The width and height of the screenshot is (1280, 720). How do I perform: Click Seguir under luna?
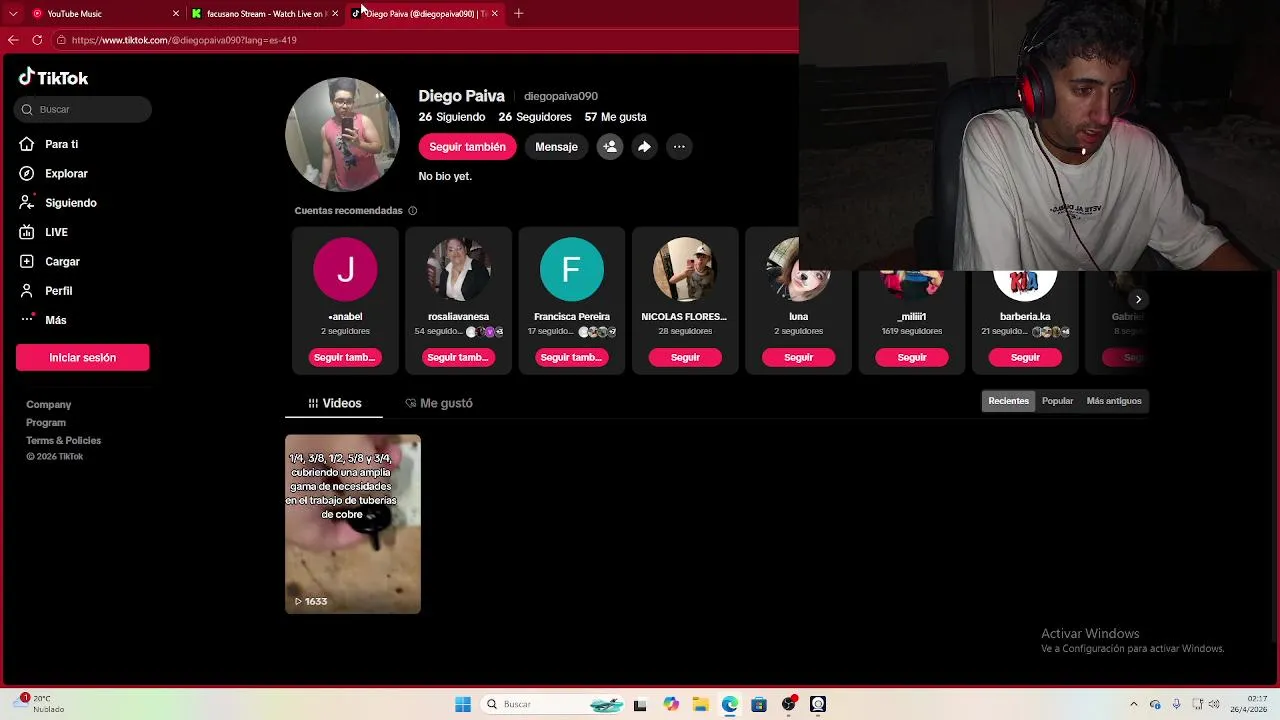point(798,357)
